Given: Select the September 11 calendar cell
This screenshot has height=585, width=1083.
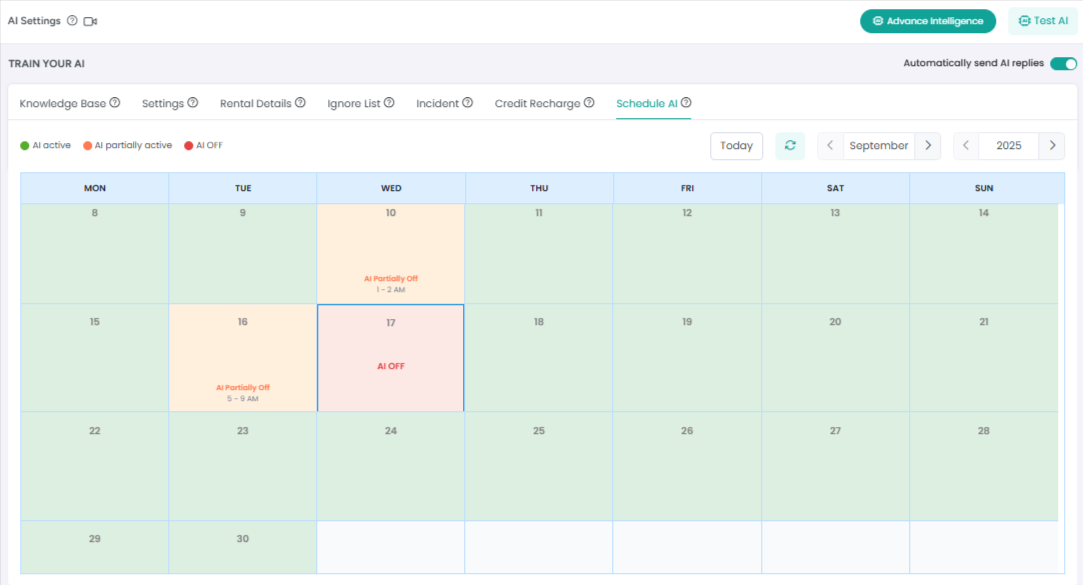Looking at the screenshot, I should click(x=539, y=253).
